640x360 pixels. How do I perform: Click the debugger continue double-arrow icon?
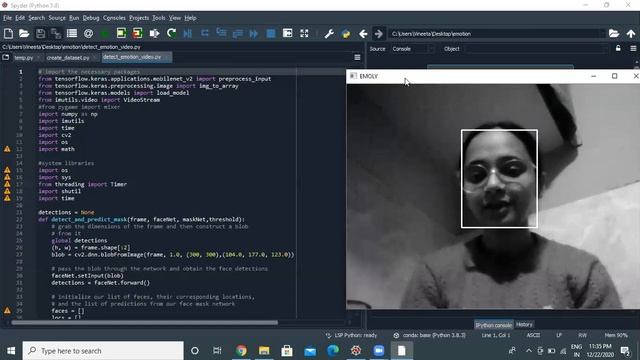tap(253, 33)
